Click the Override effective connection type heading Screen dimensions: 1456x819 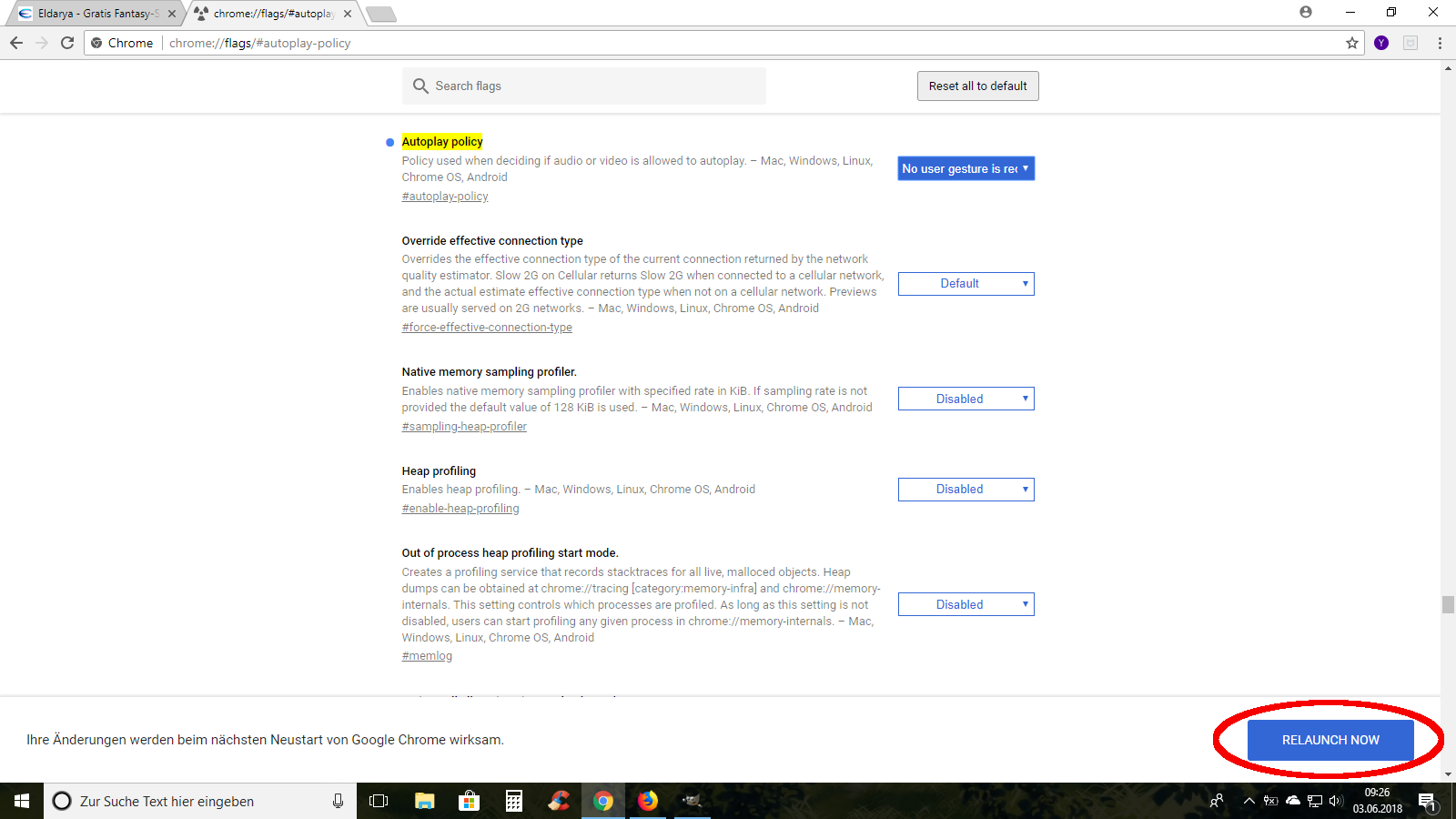pos(492,241)
